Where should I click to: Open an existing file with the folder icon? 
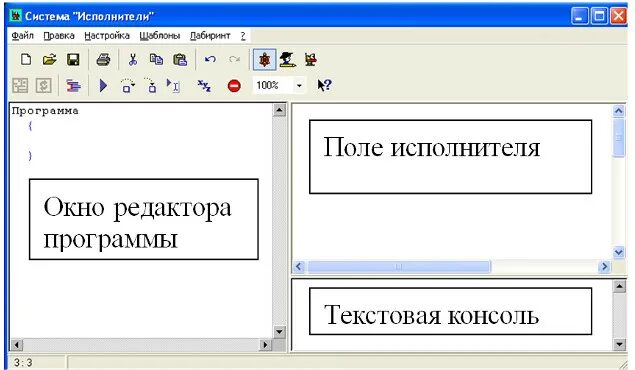(49, 60)
